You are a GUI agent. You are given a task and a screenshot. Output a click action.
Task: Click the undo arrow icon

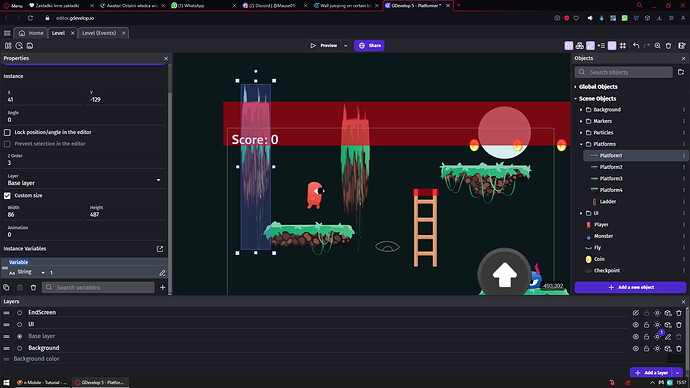(636, 46)
